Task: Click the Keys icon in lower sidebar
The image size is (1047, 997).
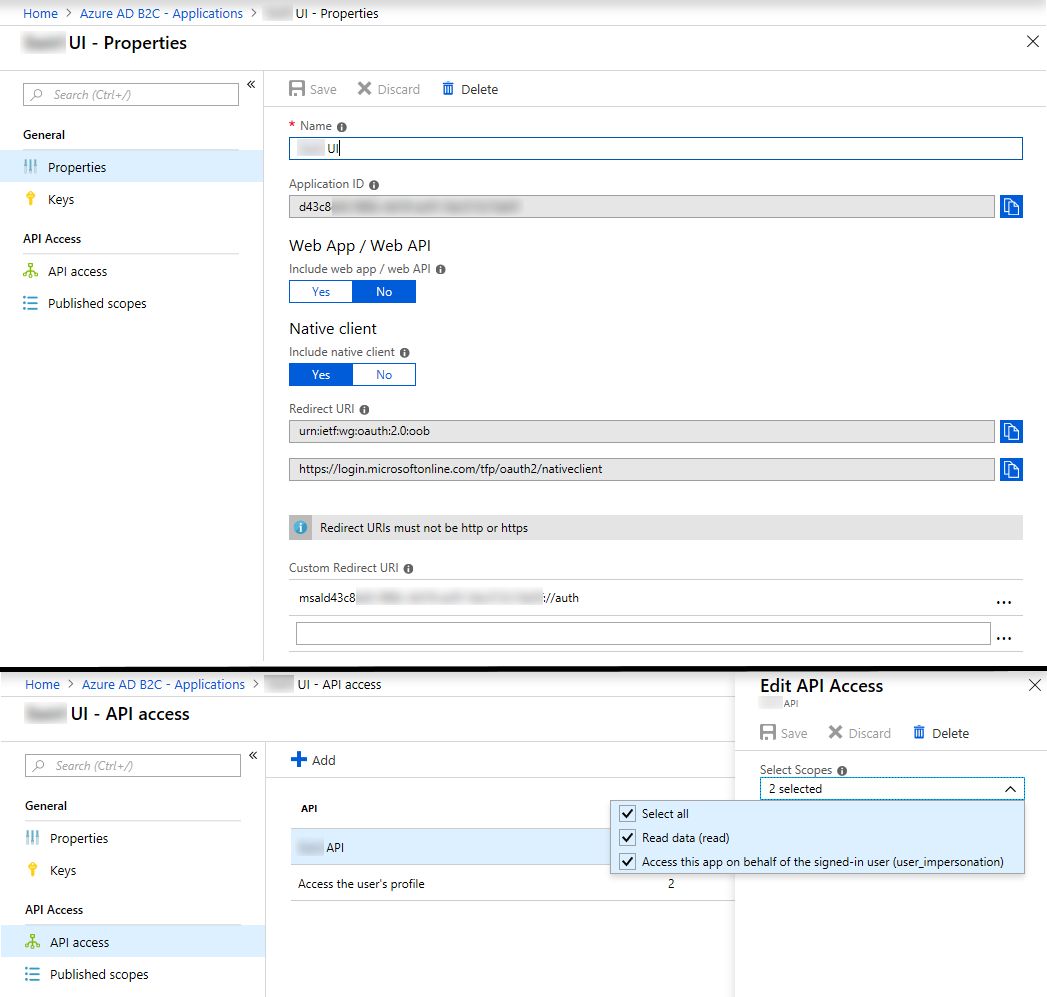Action: [33, 869]
